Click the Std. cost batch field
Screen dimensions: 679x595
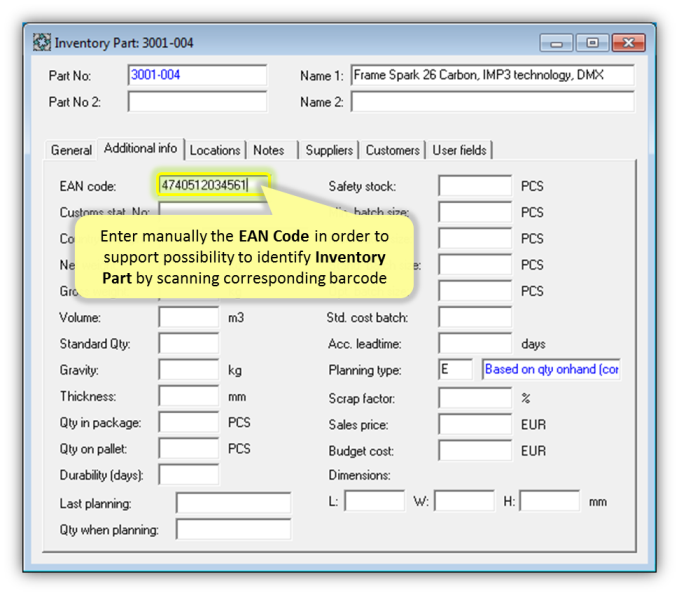coord(475,317)
